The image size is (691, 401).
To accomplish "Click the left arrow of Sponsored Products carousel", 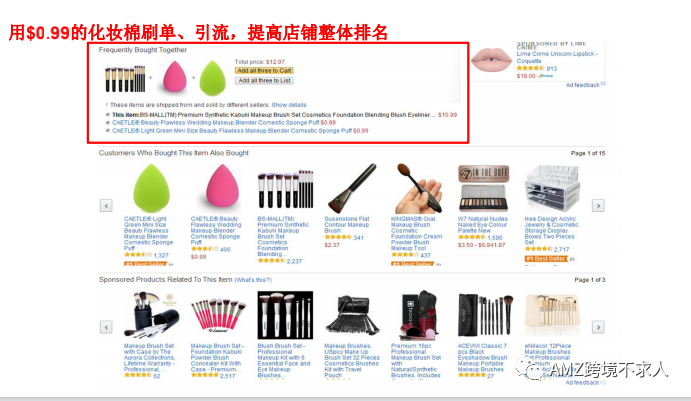I will (106, 327).
